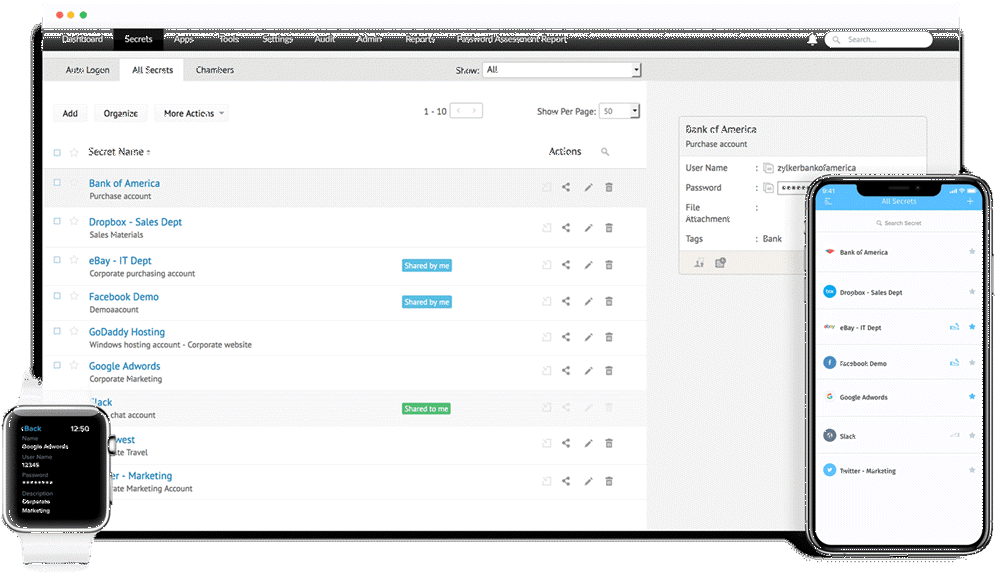Viewport: 1000px width, 573px height.
Task: Edit the Bank of America secret
Action: [x=588, y=187]
